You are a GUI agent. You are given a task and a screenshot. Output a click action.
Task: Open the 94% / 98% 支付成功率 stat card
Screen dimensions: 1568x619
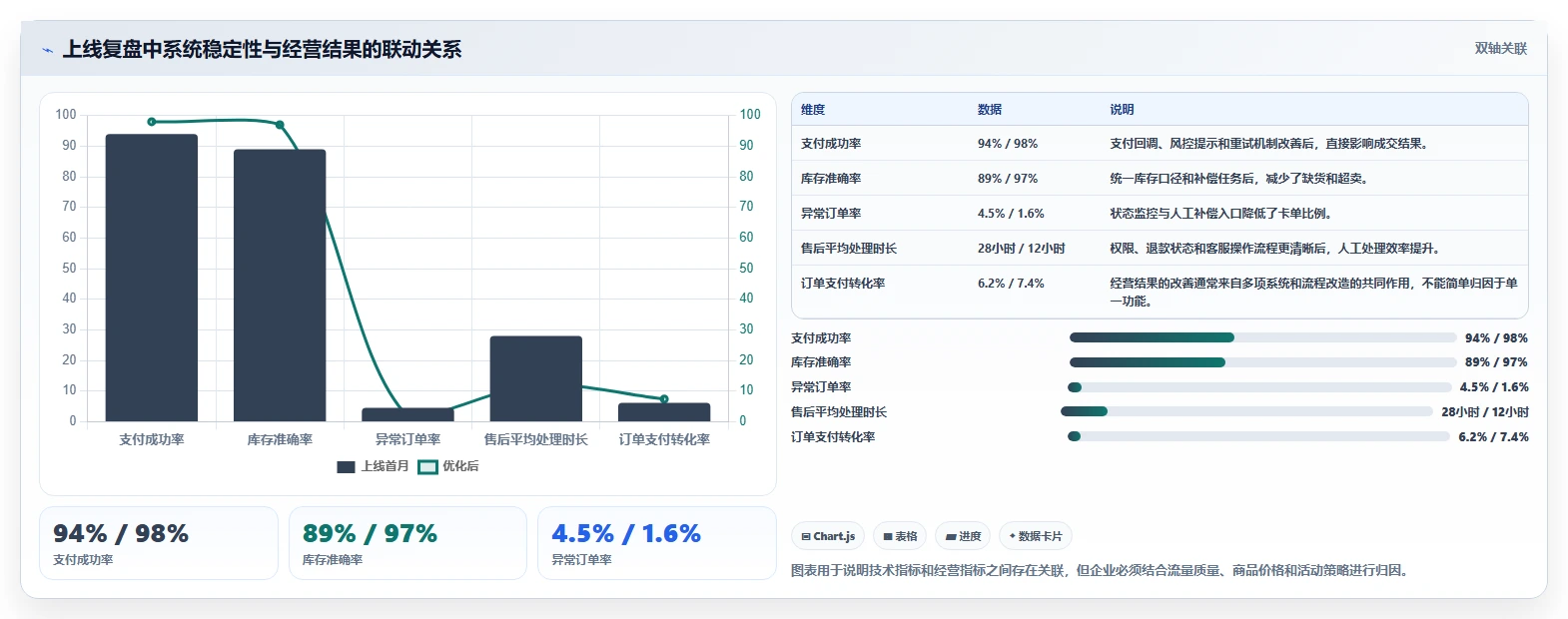click(x=159, y=543)
